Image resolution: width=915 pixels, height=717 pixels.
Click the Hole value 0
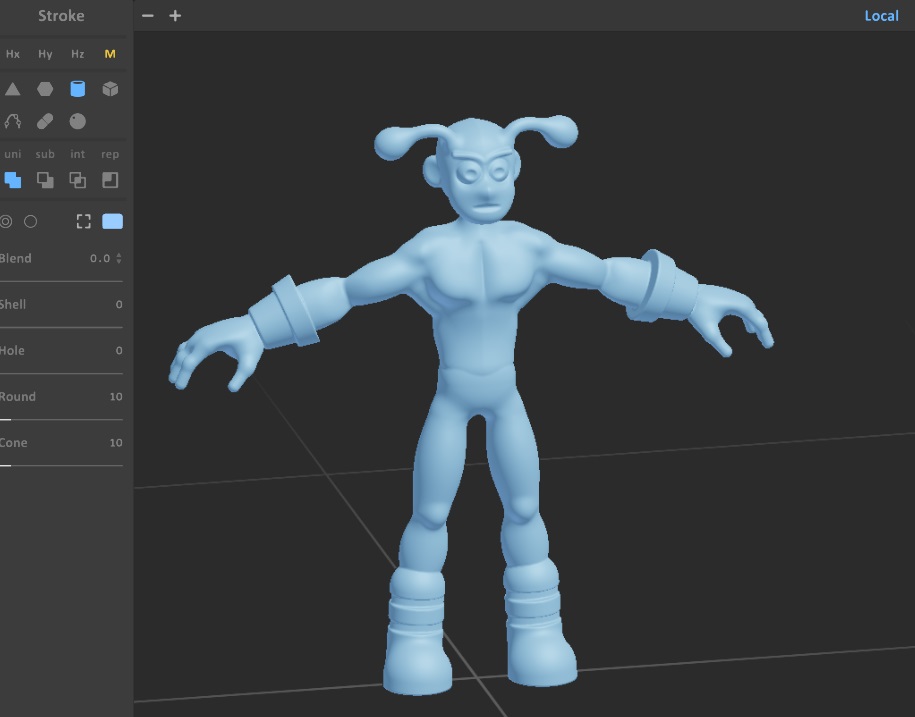119,351
